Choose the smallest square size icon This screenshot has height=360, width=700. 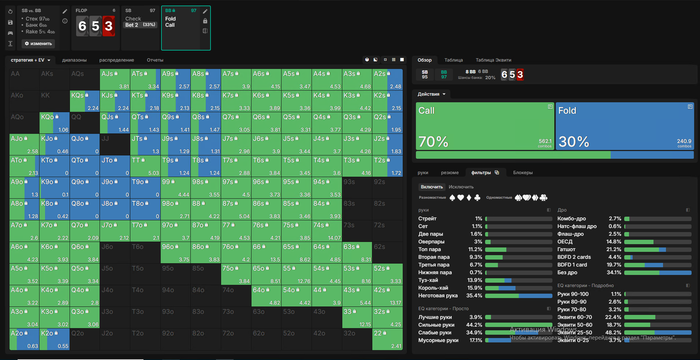[386, 59]
